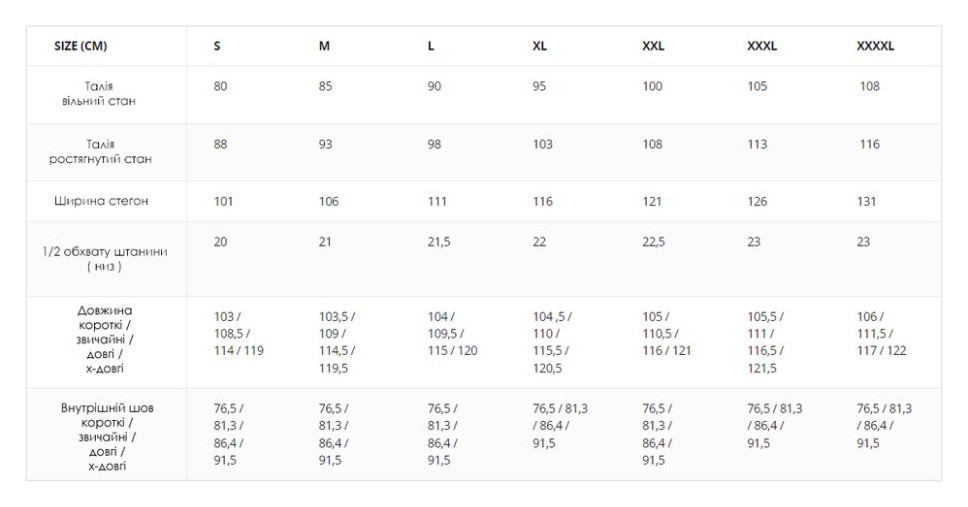Viewport: 968px width, 507px height.
Task: Click the XXL size column header
Action: click(653, 46)
